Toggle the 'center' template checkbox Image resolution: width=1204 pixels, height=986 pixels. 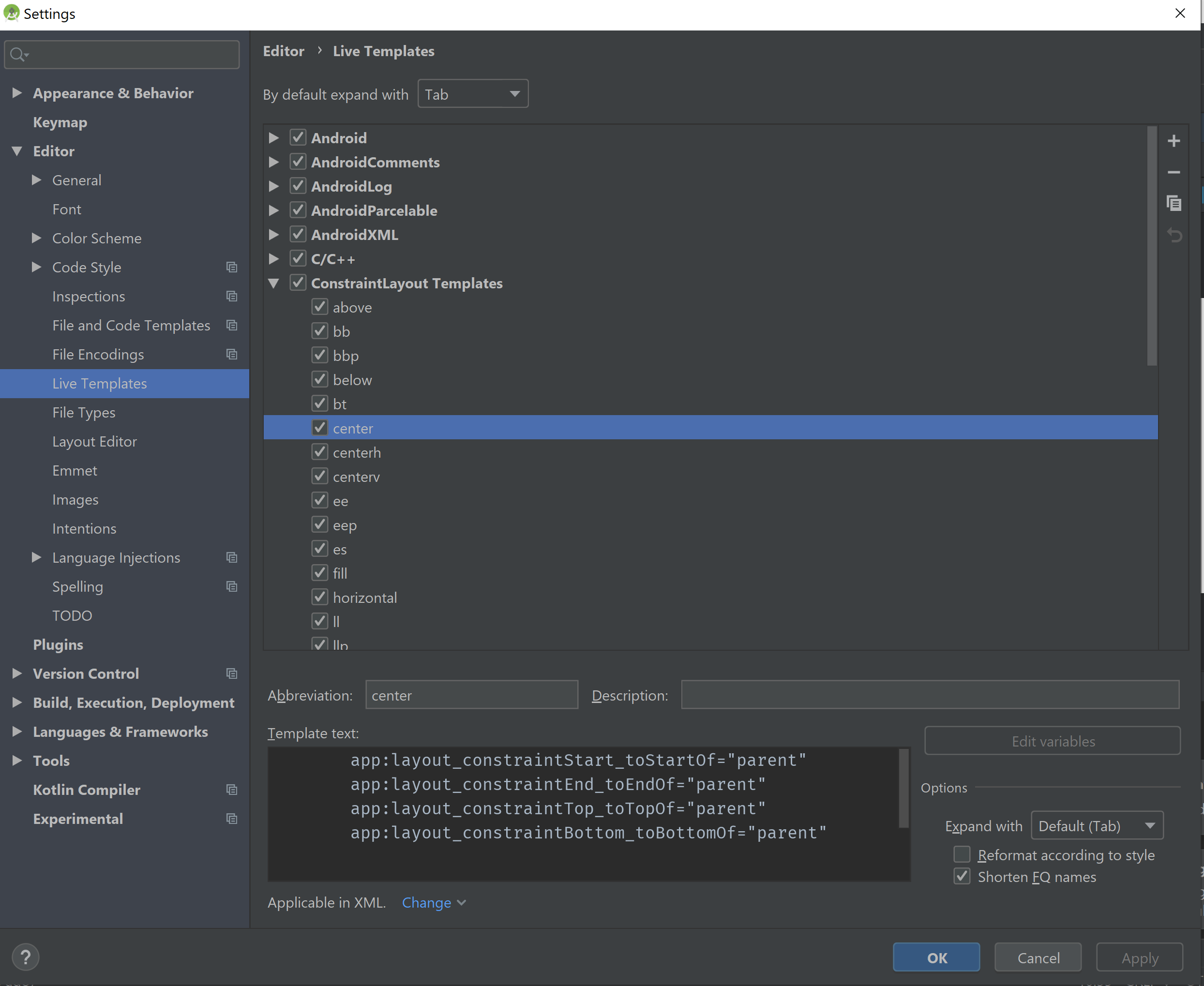click(x=320, y=428)
